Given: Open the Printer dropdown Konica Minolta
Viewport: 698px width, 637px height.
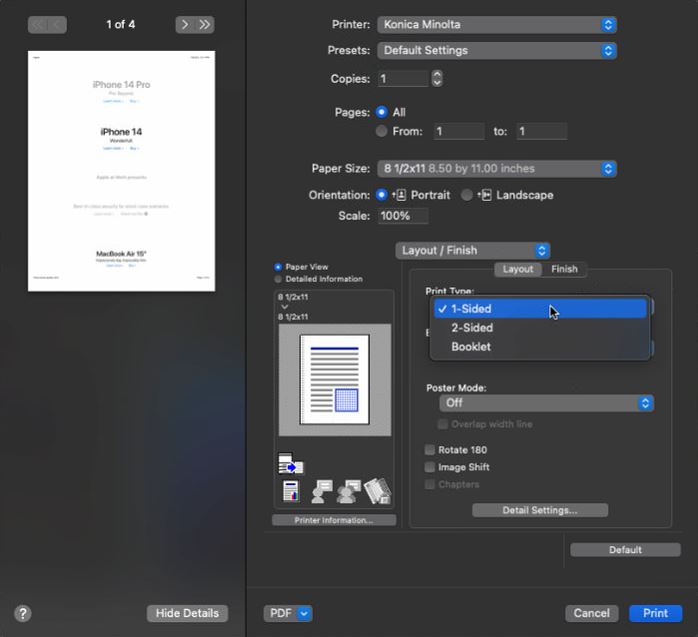Looking at the screenshot, I should [x=497, y=24].
